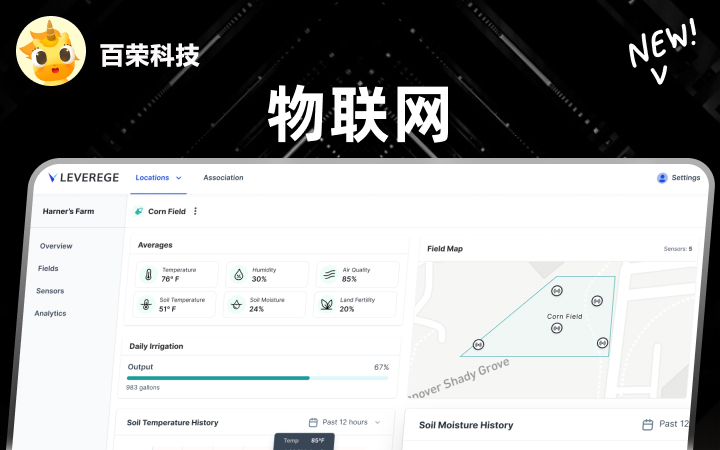Click the Air Quality wind icon

click(x=328, y=274)
